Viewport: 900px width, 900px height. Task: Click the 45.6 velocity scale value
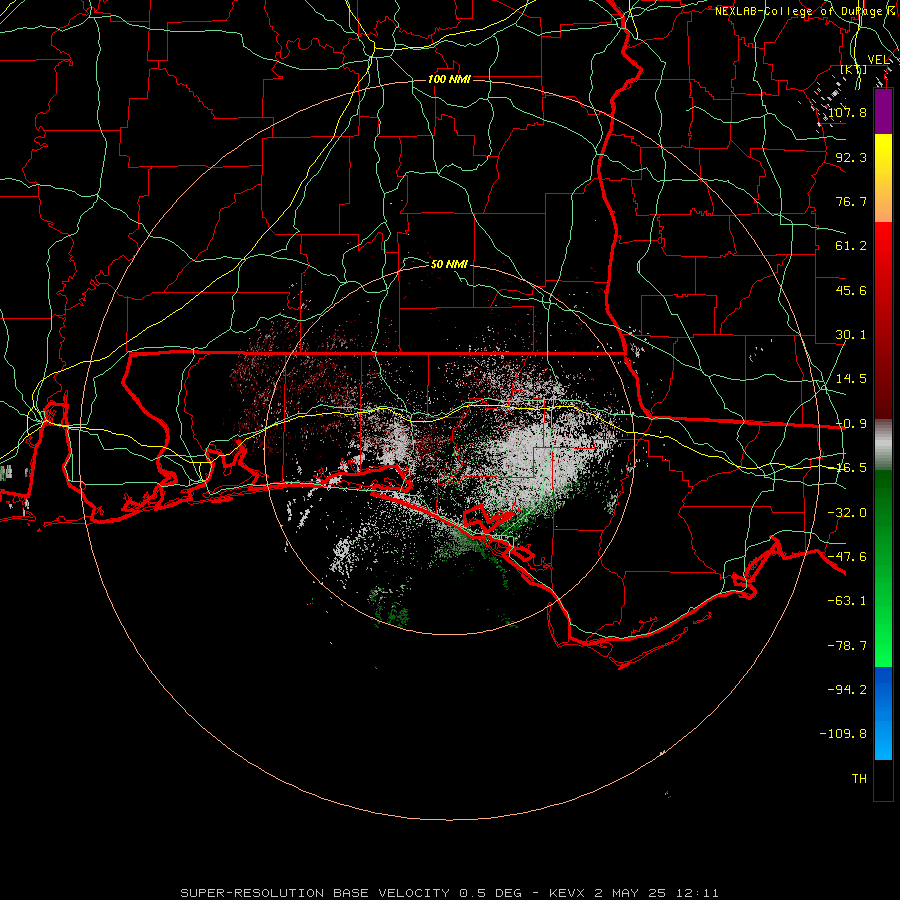pyautogui.click(x=851, y=290)
